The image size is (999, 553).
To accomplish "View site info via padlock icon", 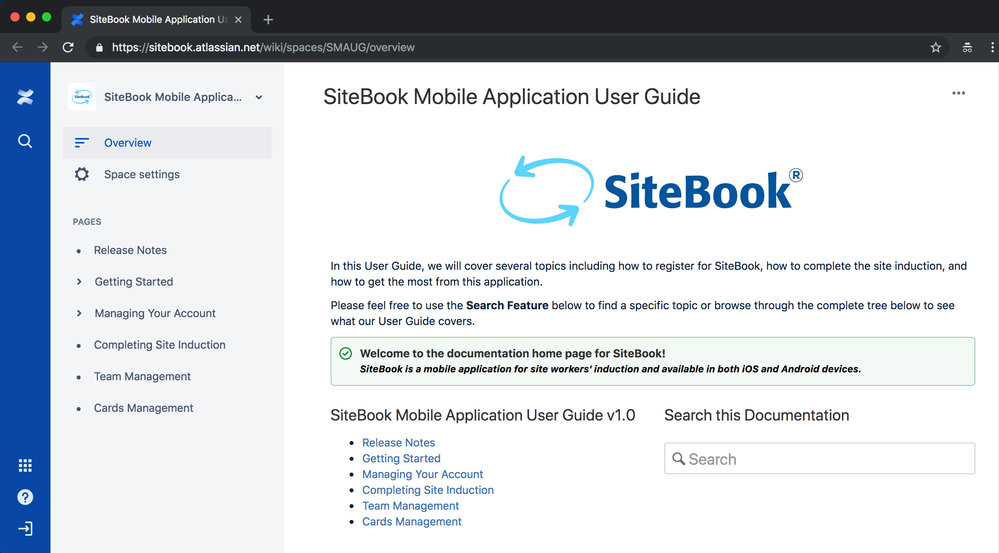I will click(x=99, y=47).
